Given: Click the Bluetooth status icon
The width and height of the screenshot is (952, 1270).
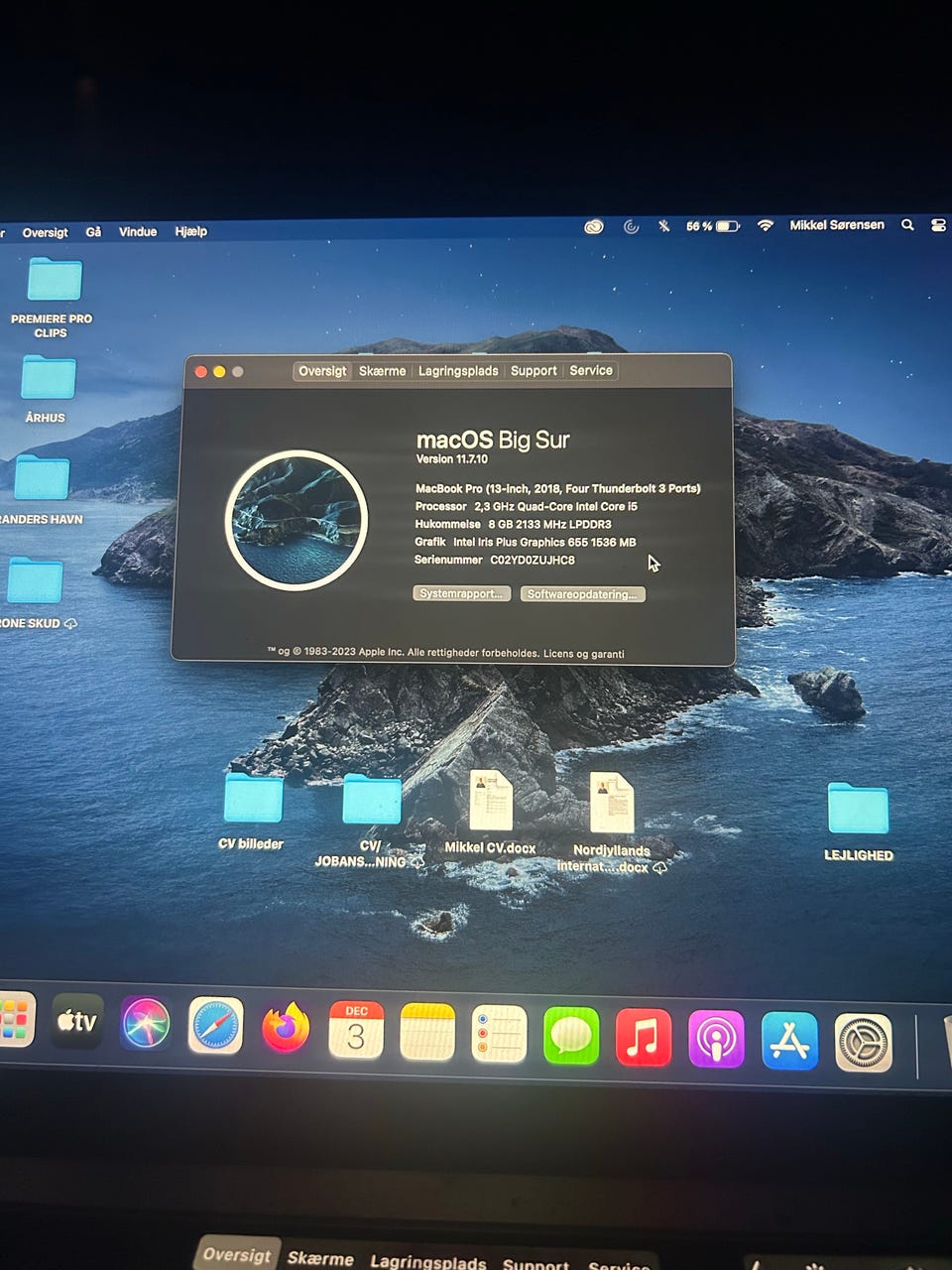Looking at the screenshot, I should [x=664, y=226].
